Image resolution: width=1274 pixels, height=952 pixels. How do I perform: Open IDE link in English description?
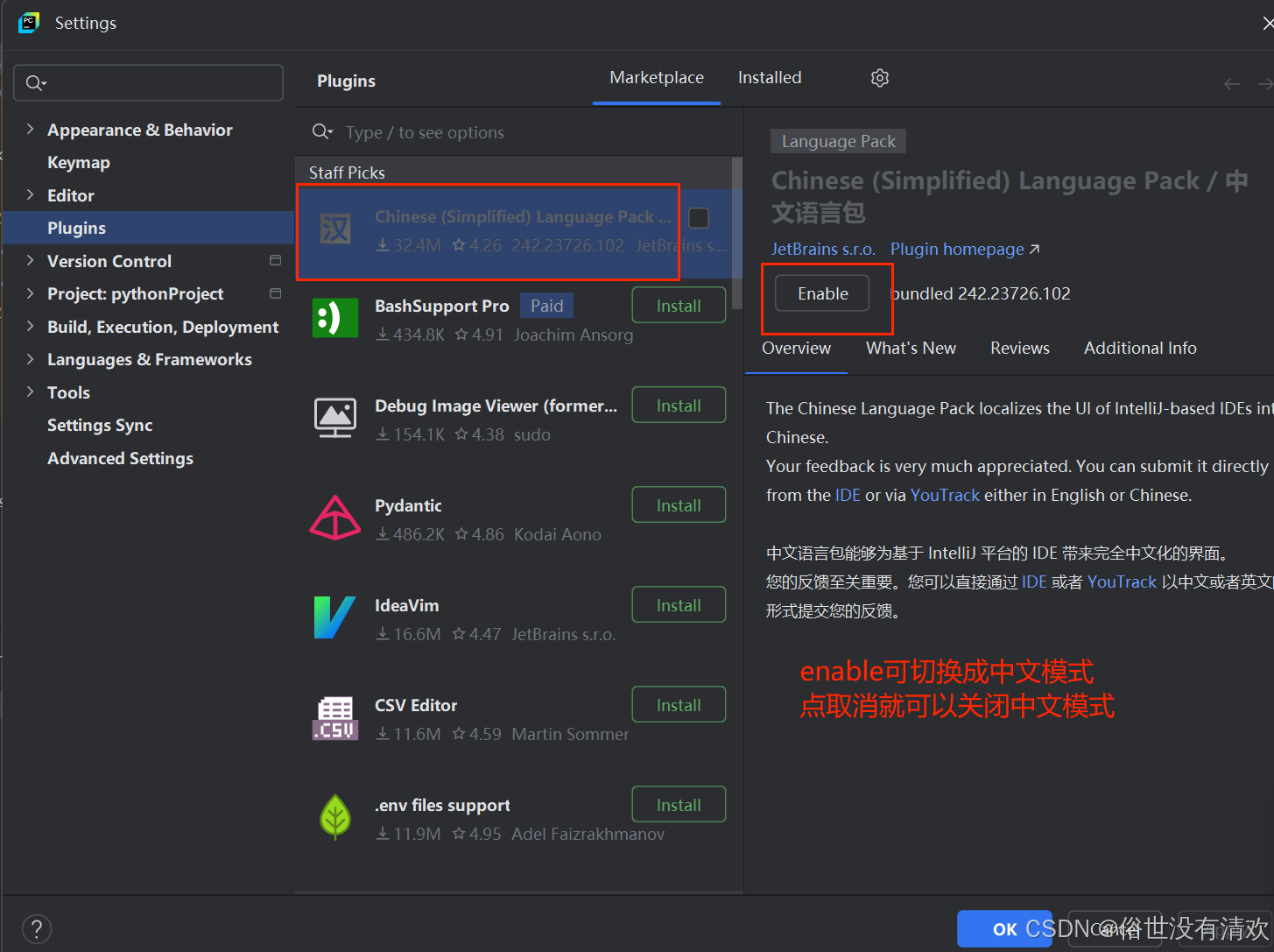(848, 495)
